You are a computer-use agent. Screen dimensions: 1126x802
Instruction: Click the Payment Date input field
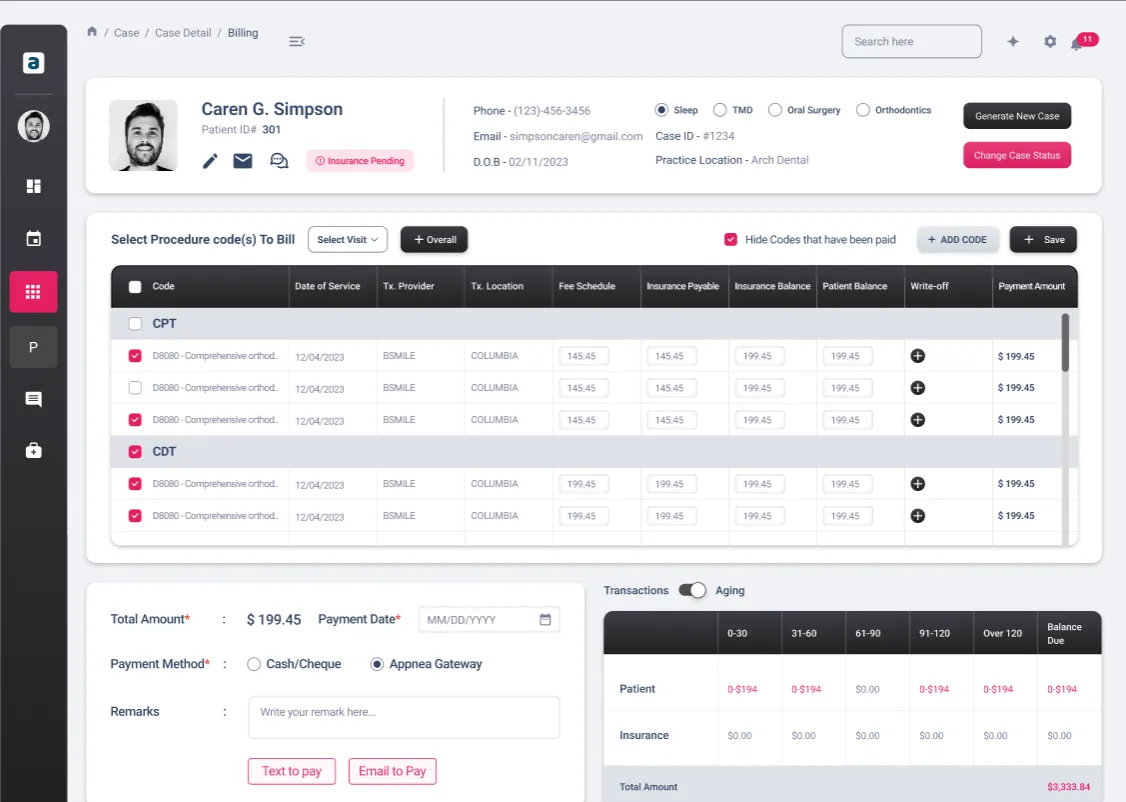(489, 620)
